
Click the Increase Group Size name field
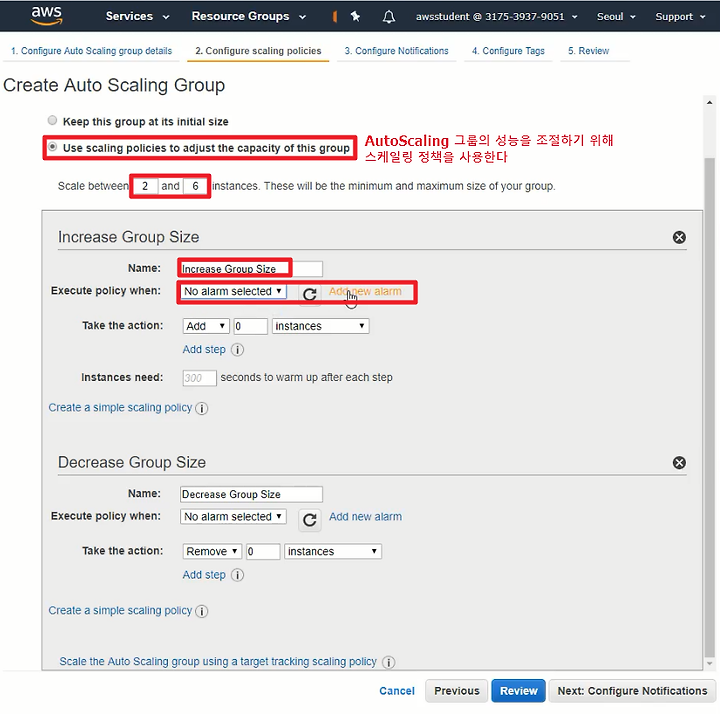[251, 269]
